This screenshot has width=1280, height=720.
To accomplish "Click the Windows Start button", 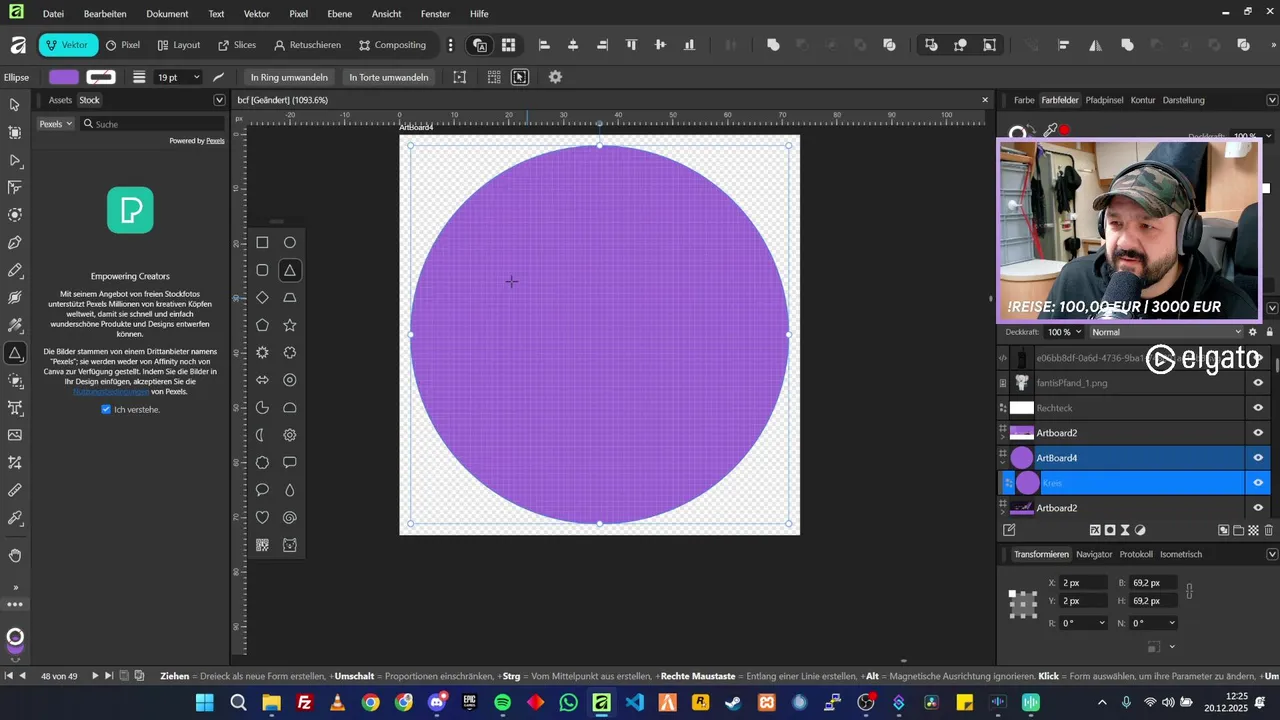I will point(205,703).
